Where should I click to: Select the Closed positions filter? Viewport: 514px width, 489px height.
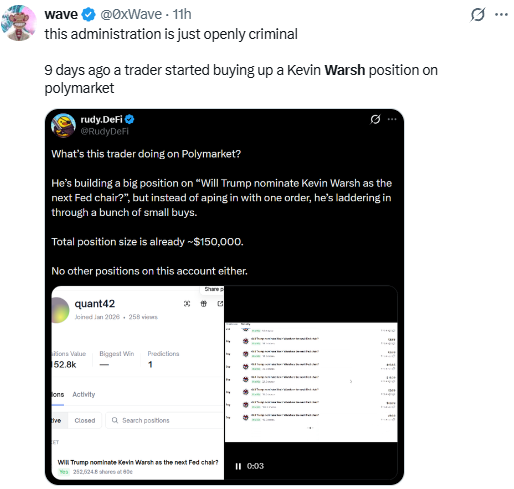coord(85,420)
